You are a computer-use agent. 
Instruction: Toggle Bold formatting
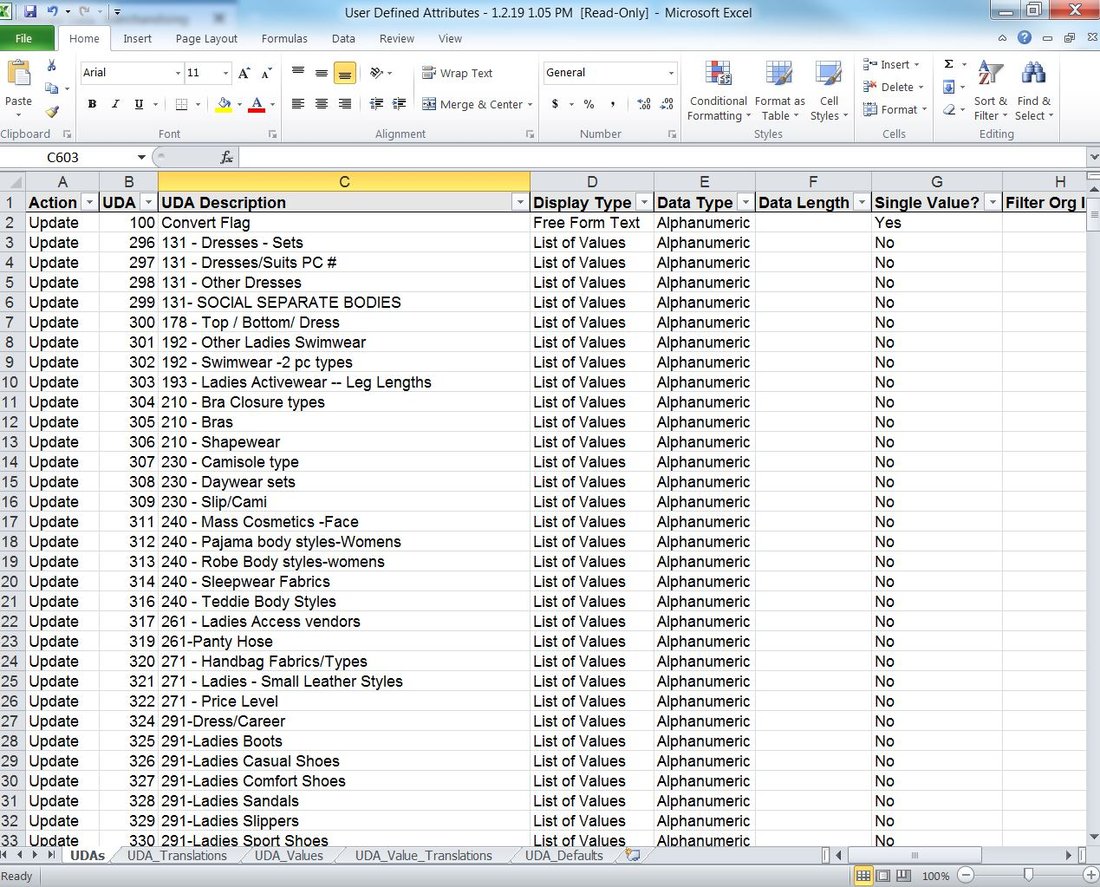coord(92,104)
